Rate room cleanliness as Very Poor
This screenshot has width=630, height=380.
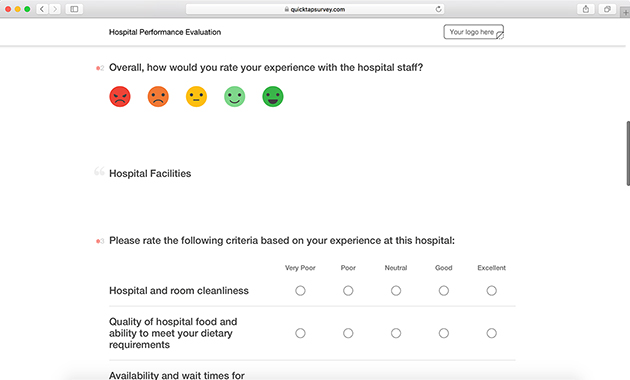pyautogui.click(x=300, y=290)
